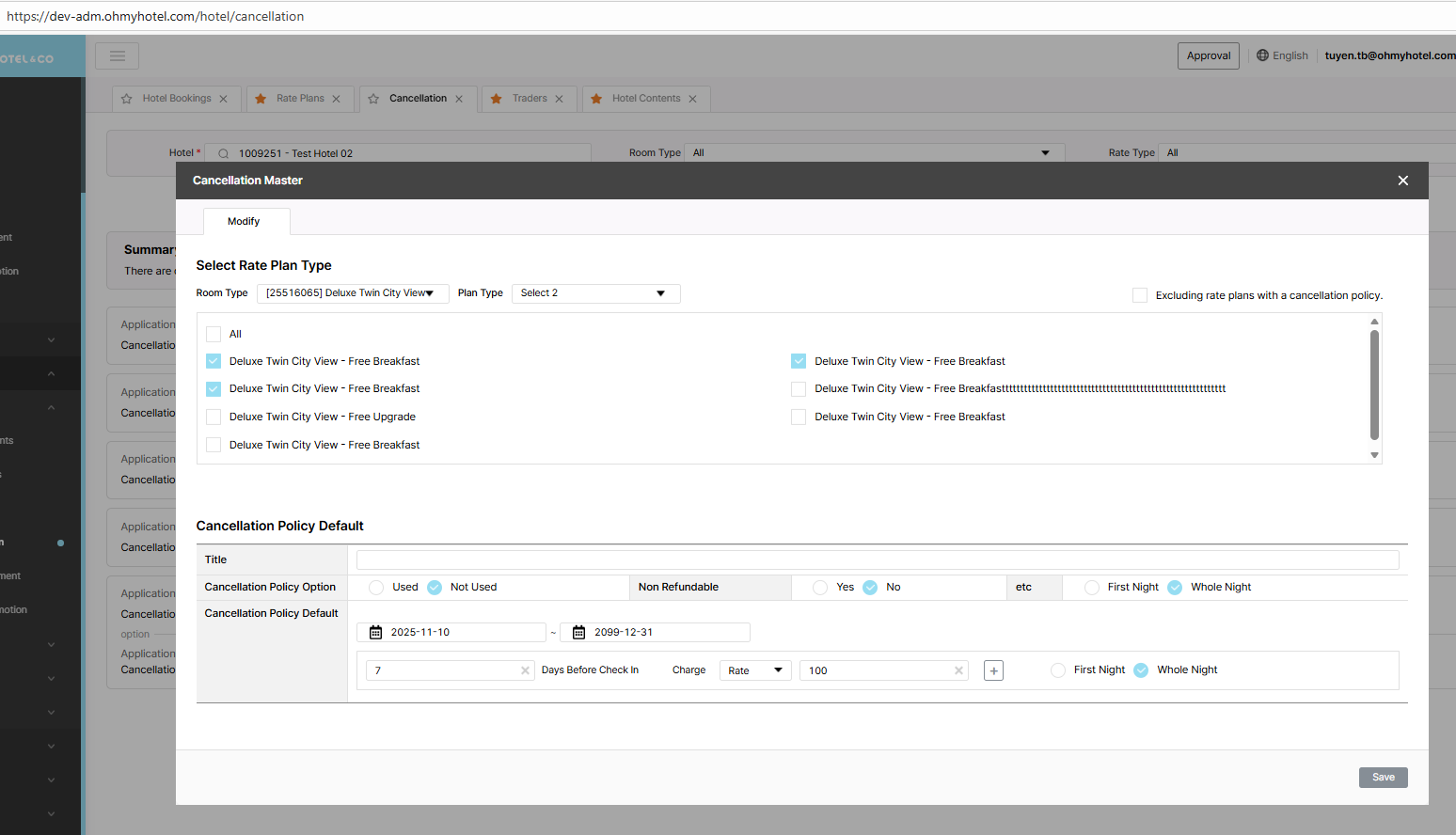Add a new charge row with plus button
1456x835 pixels.
pyautogui.click(x=993, y=670)
